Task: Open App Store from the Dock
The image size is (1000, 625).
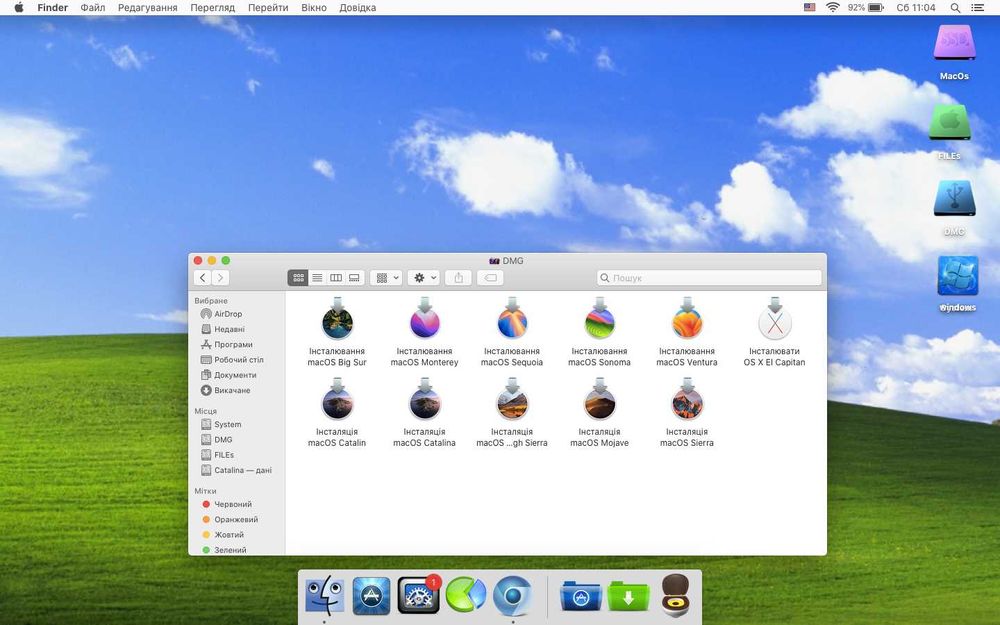Action: click(x=371, y=595)
